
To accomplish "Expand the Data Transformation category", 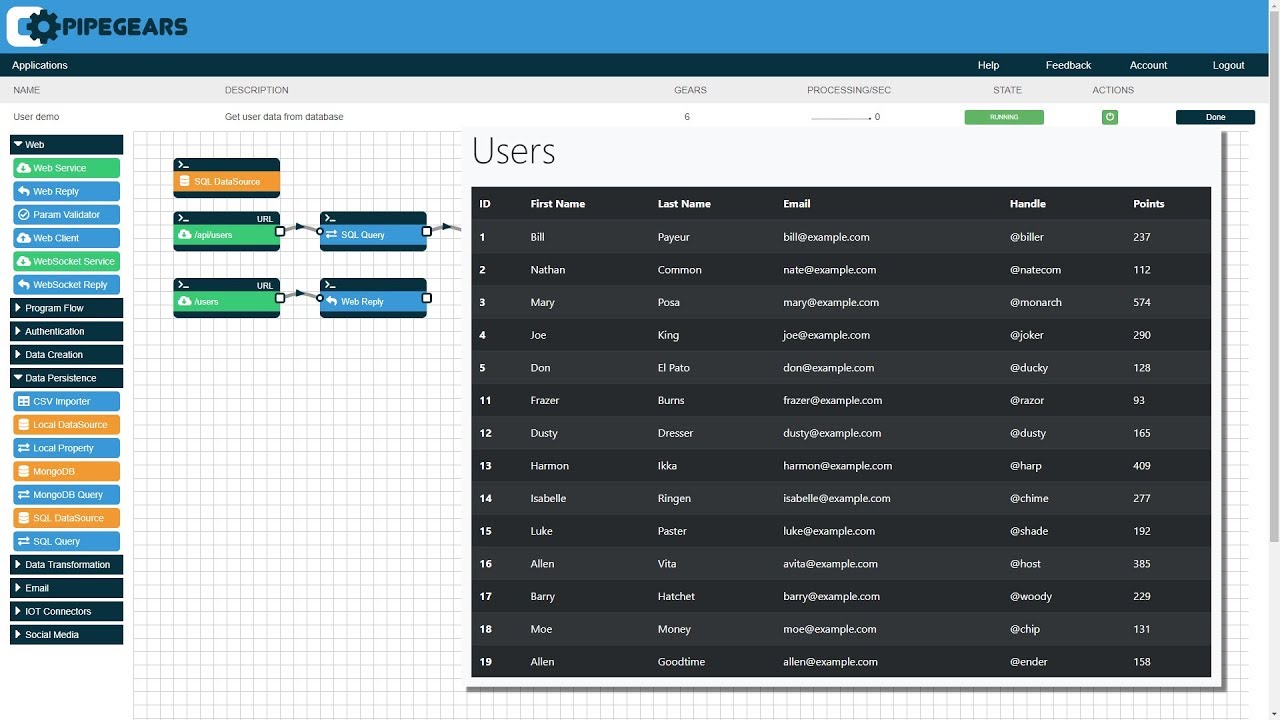I will [x=66, y=564].
